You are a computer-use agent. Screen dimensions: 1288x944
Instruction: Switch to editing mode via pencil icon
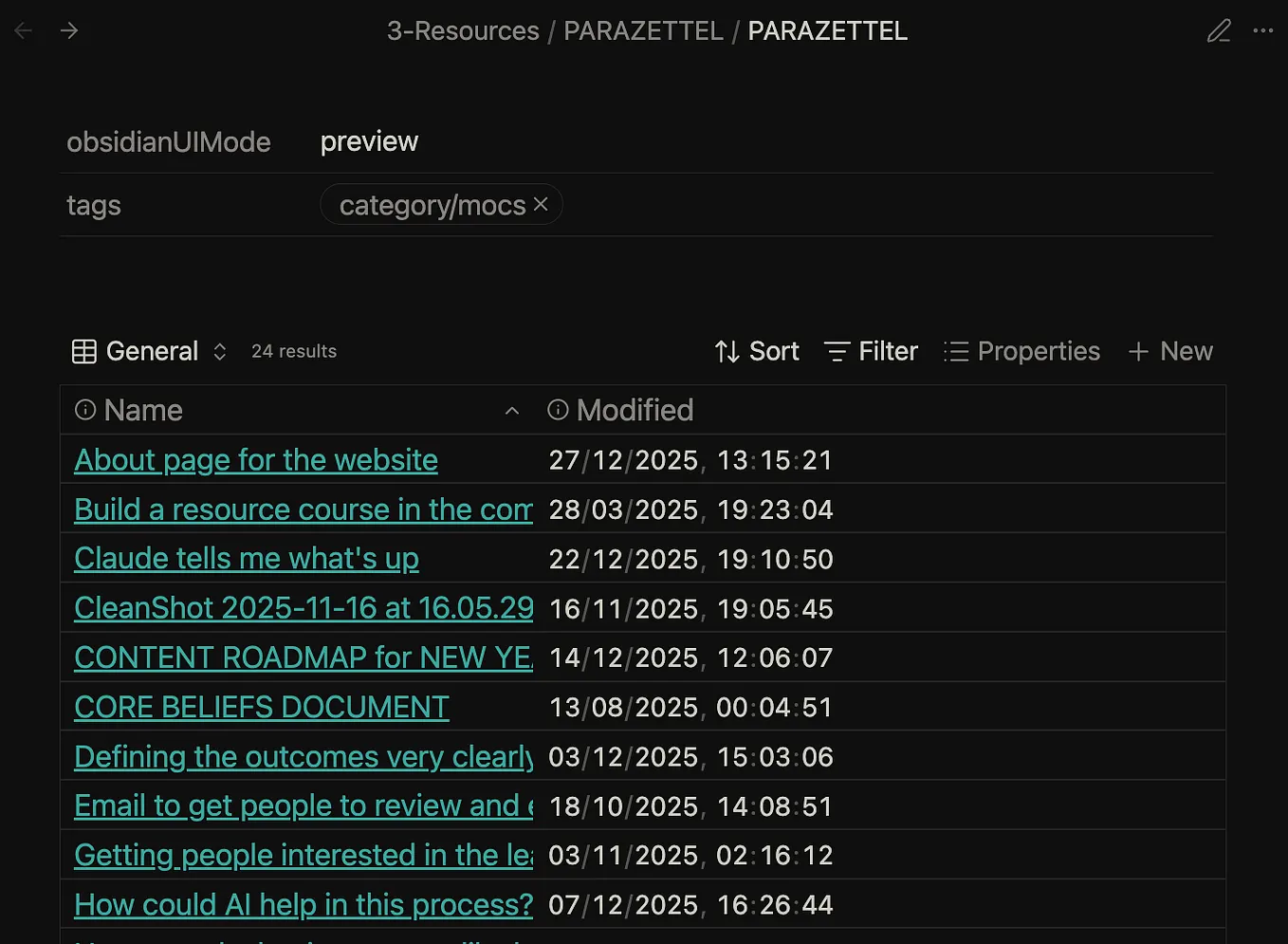coord(1219,31)
